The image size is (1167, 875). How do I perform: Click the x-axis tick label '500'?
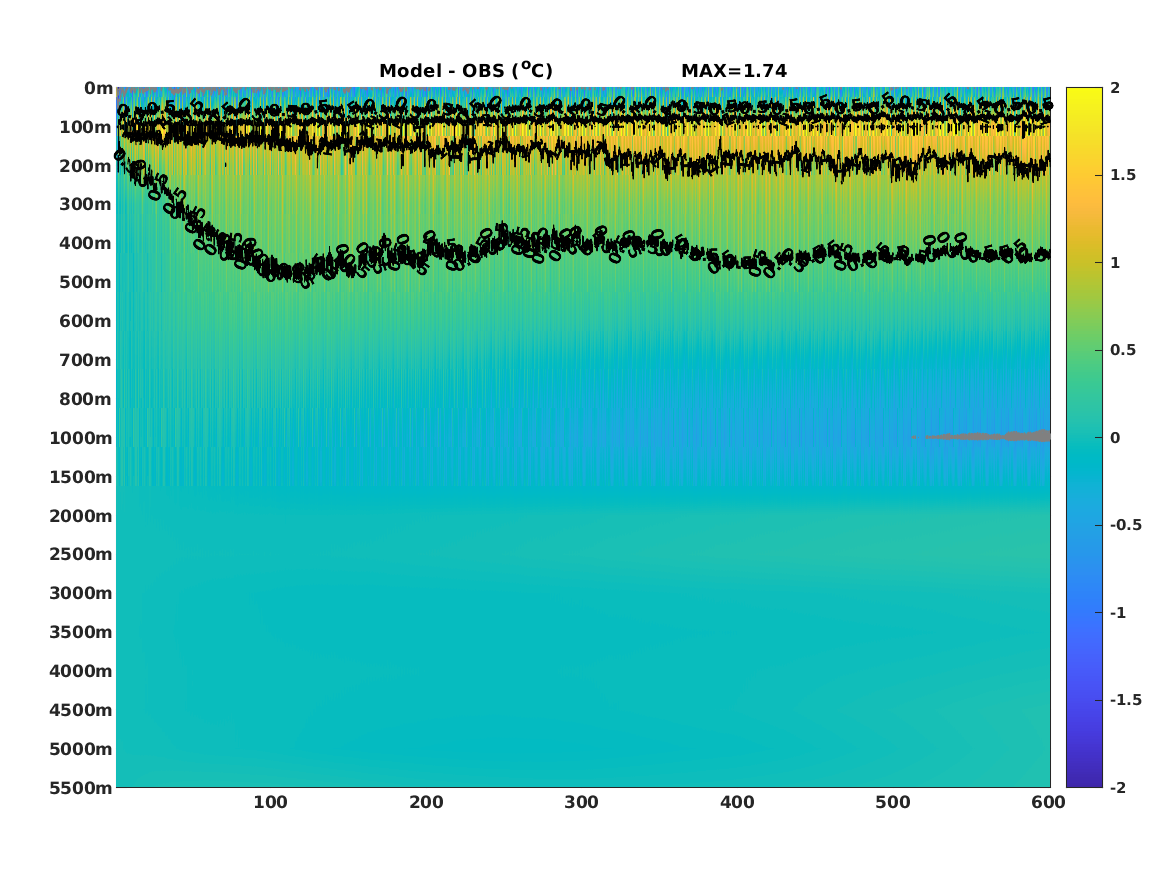coord(892,802)
